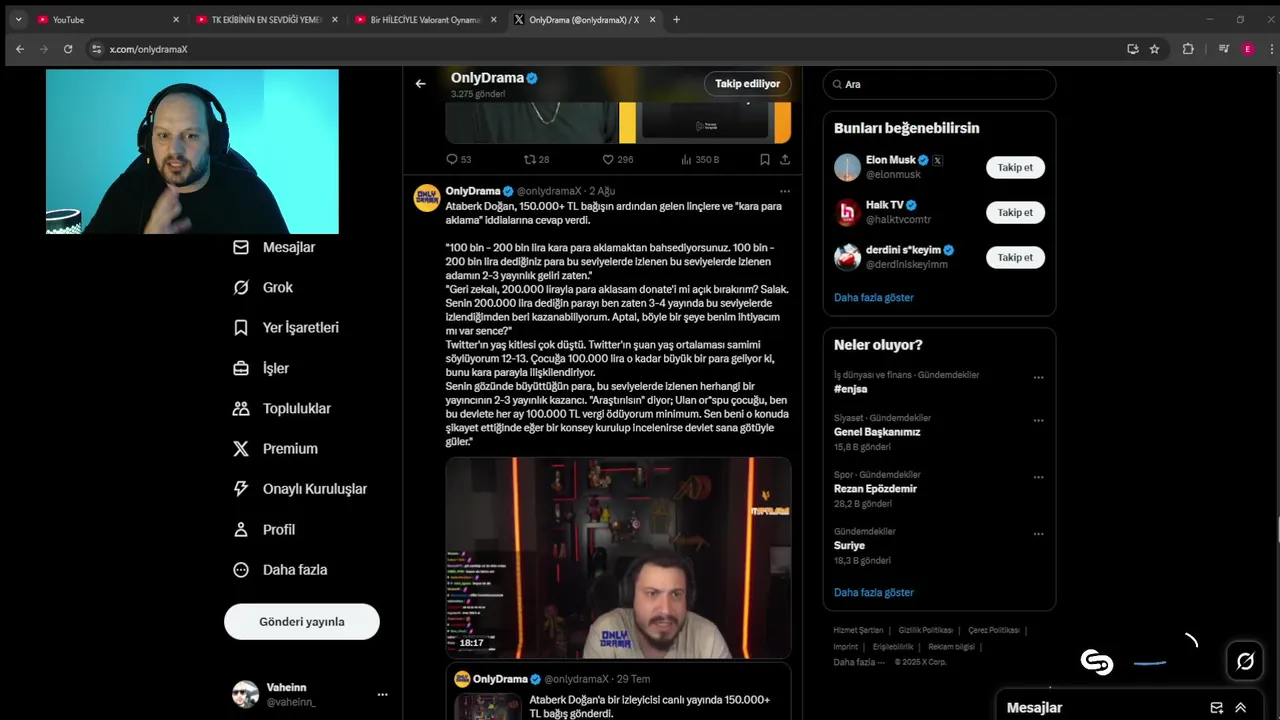Click @onlydramaX handle in tweet header
The height and width of the screenshot is (720, 1280).
[549, 191]
